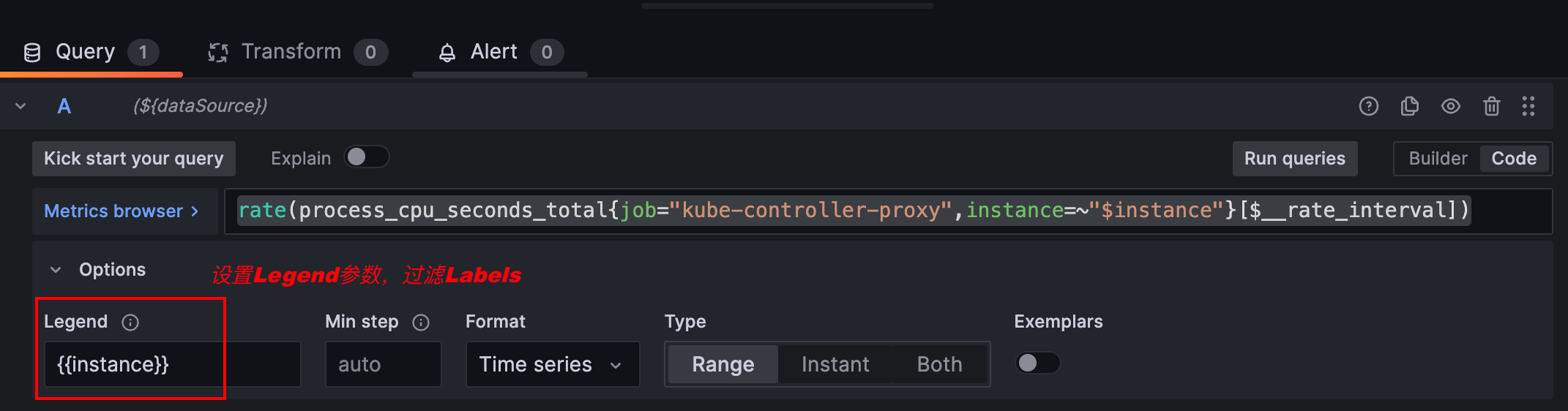
Task: Click the Run queries button
Action: tap(1294, 159)
